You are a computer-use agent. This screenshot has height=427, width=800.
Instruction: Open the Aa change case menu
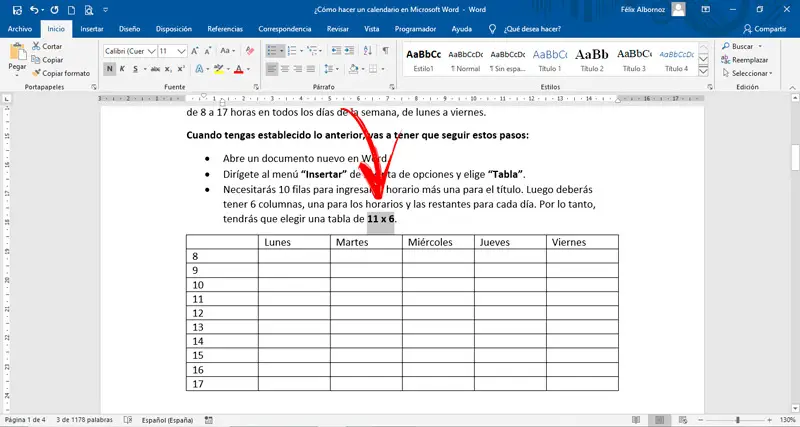coord(227,51)
